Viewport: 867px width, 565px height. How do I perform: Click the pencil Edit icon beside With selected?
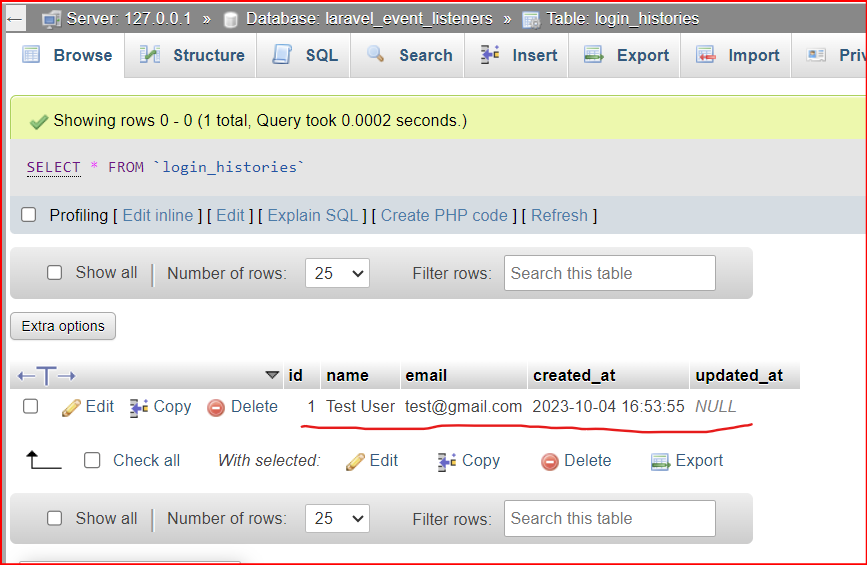[x=355, y=461]
